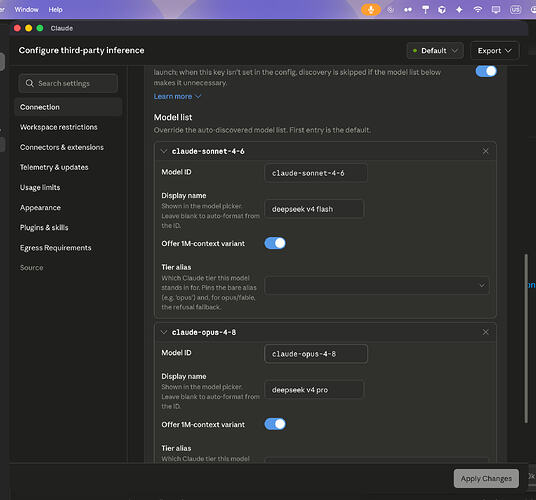
Task: Click the Search settings field
Action: pos(68,83)
